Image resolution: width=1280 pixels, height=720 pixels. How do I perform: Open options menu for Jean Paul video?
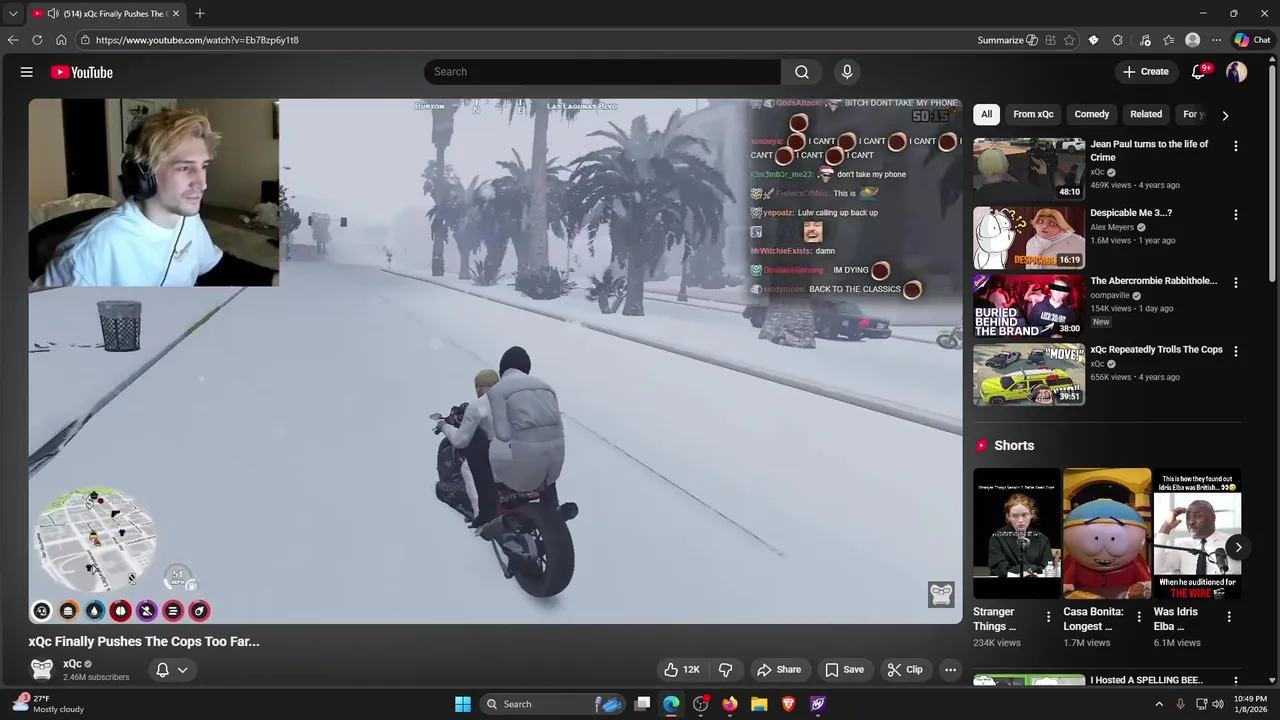click(1236, 146)
